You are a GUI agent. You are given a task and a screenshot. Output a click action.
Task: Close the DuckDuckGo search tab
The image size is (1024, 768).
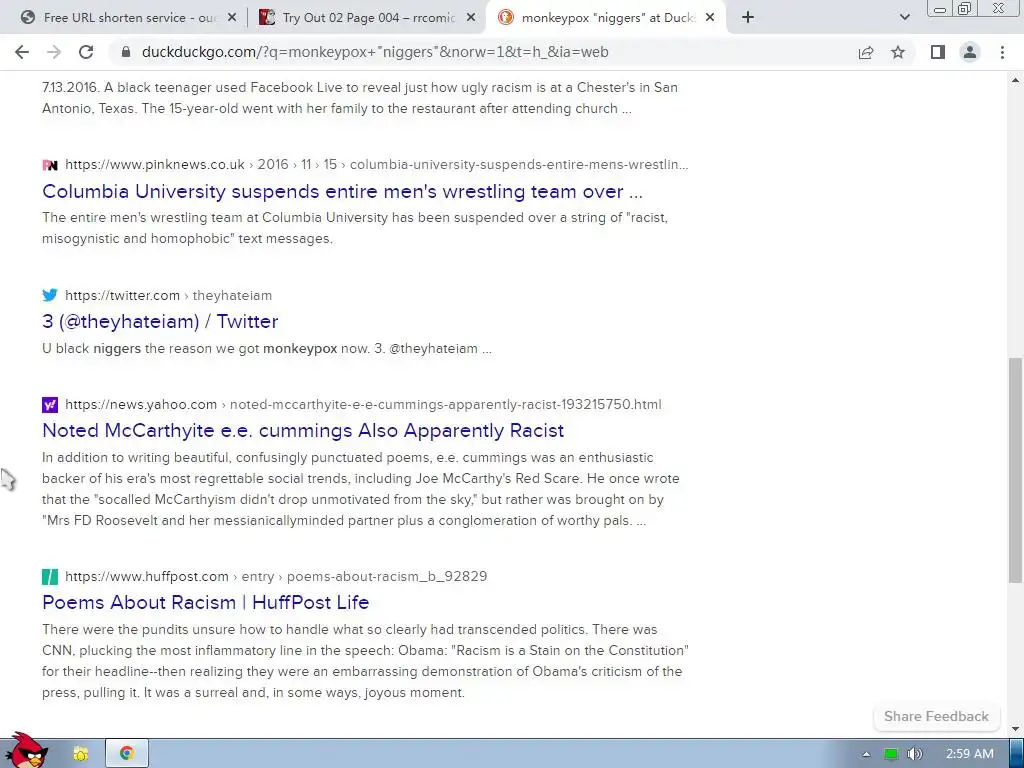711,18
